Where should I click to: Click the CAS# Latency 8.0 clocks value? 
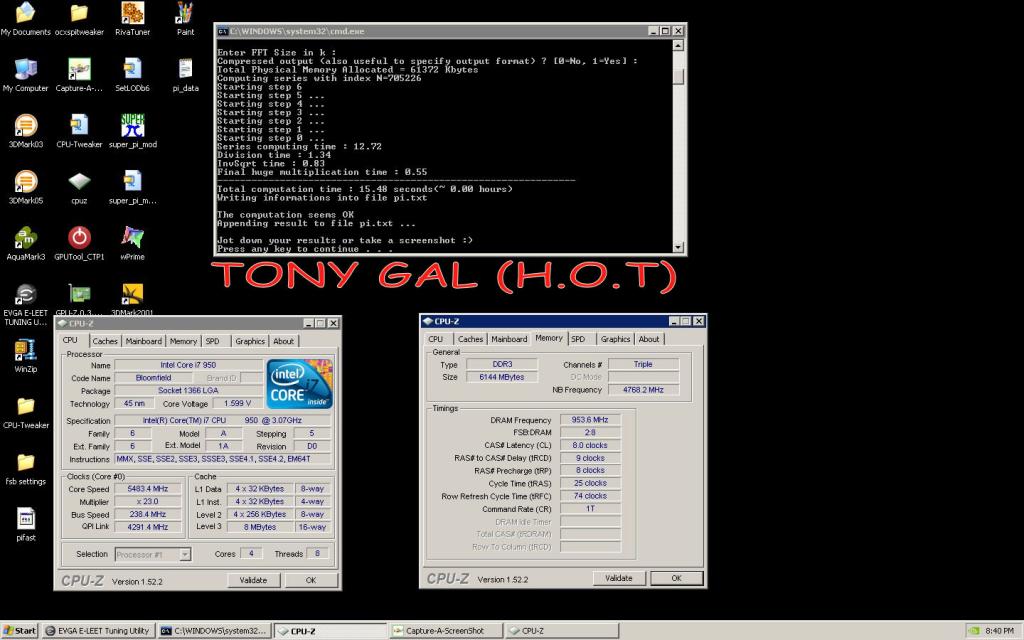[x=590, y=445]
